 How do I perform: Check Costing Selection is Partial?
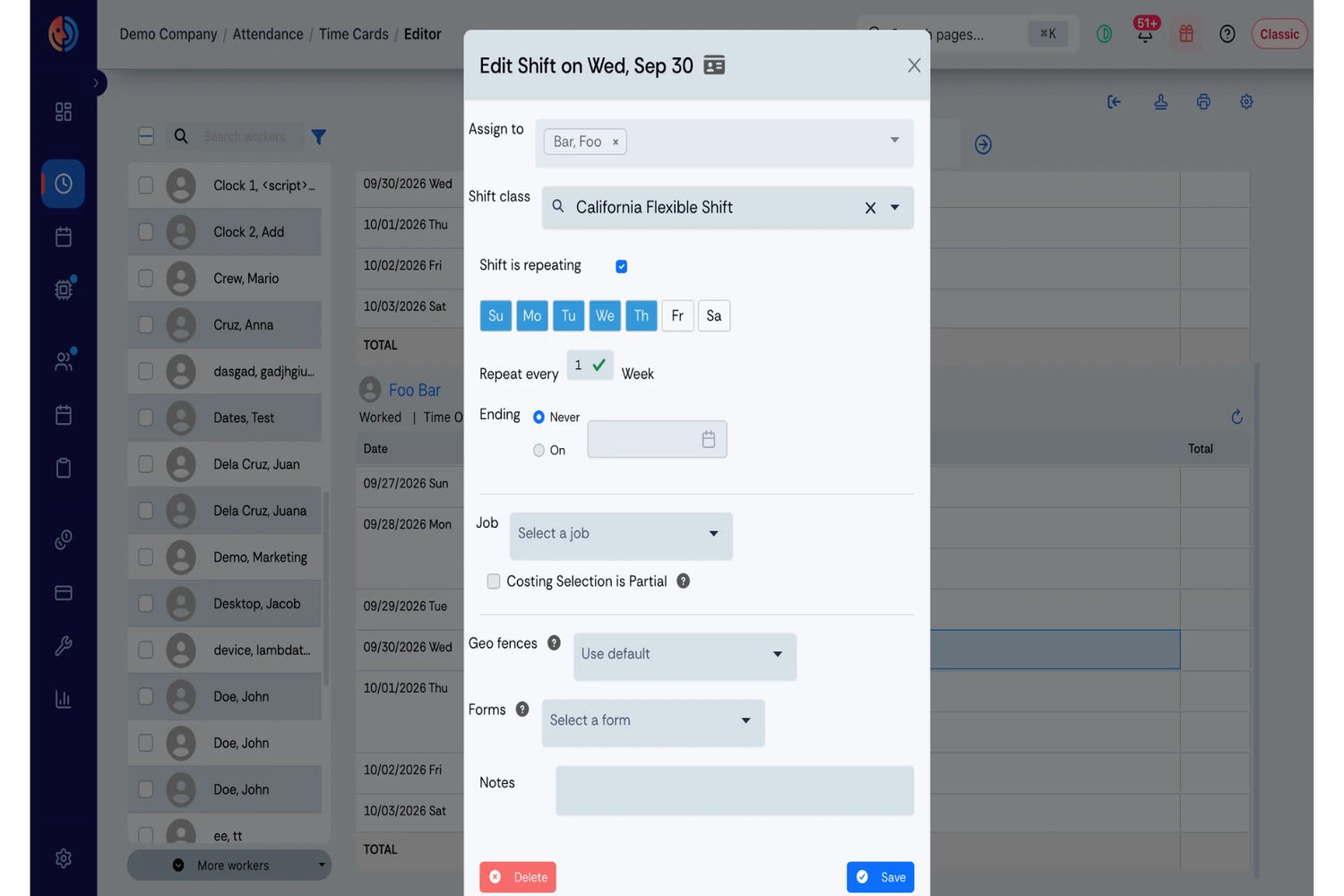pos(494,582)
